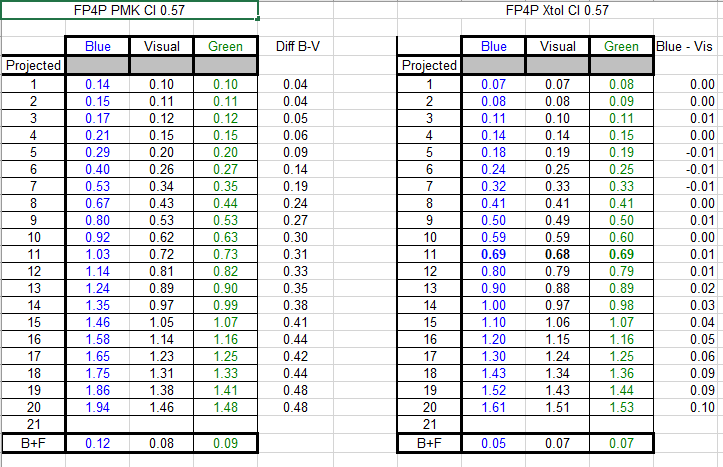Select the Green header in the PMK table
Viewport: 723px width, 467px height.
[x=225, y=46]
